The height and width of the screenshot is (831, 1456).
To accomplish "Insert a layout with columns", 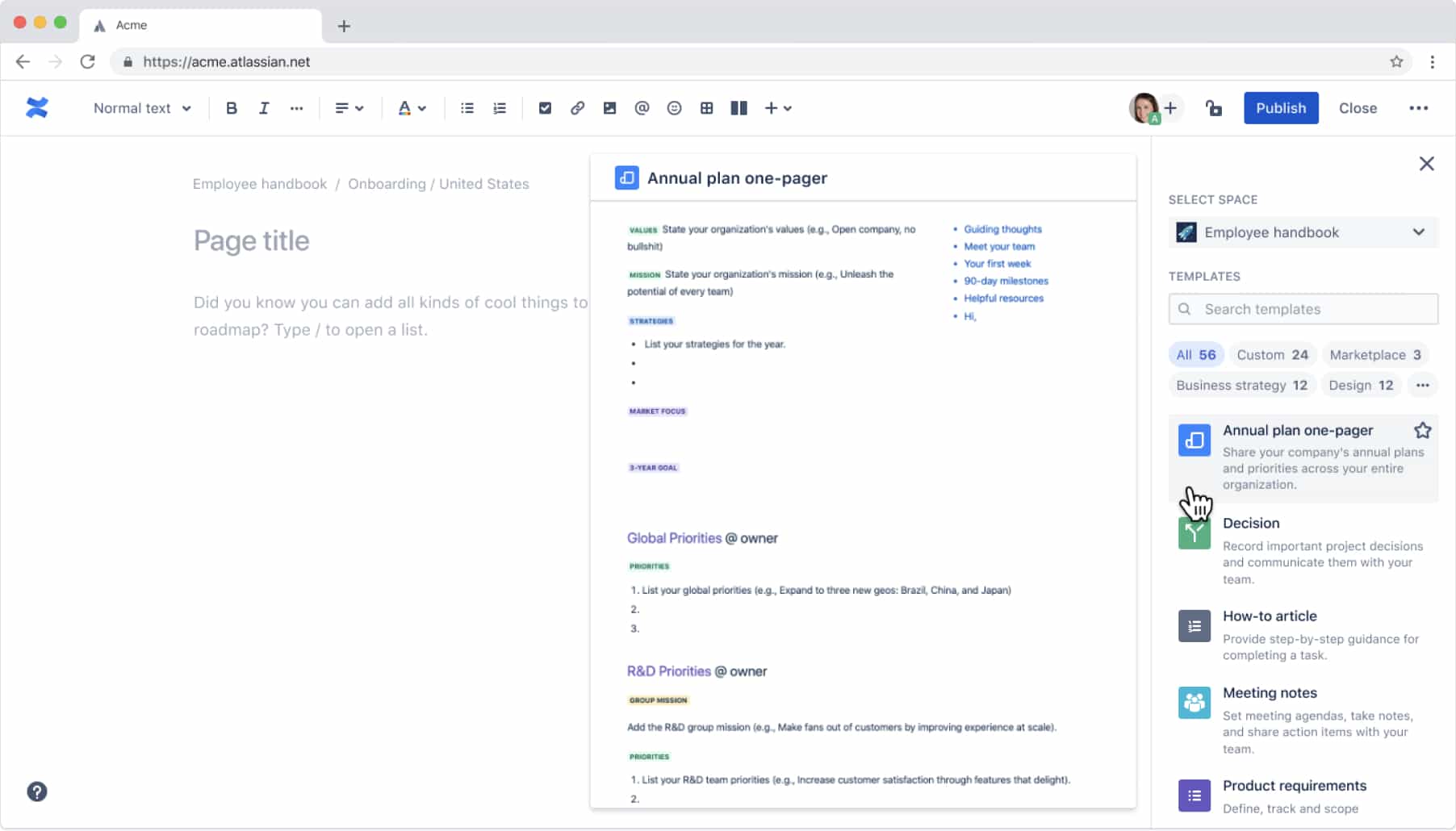I will click(x=738, y=107).
